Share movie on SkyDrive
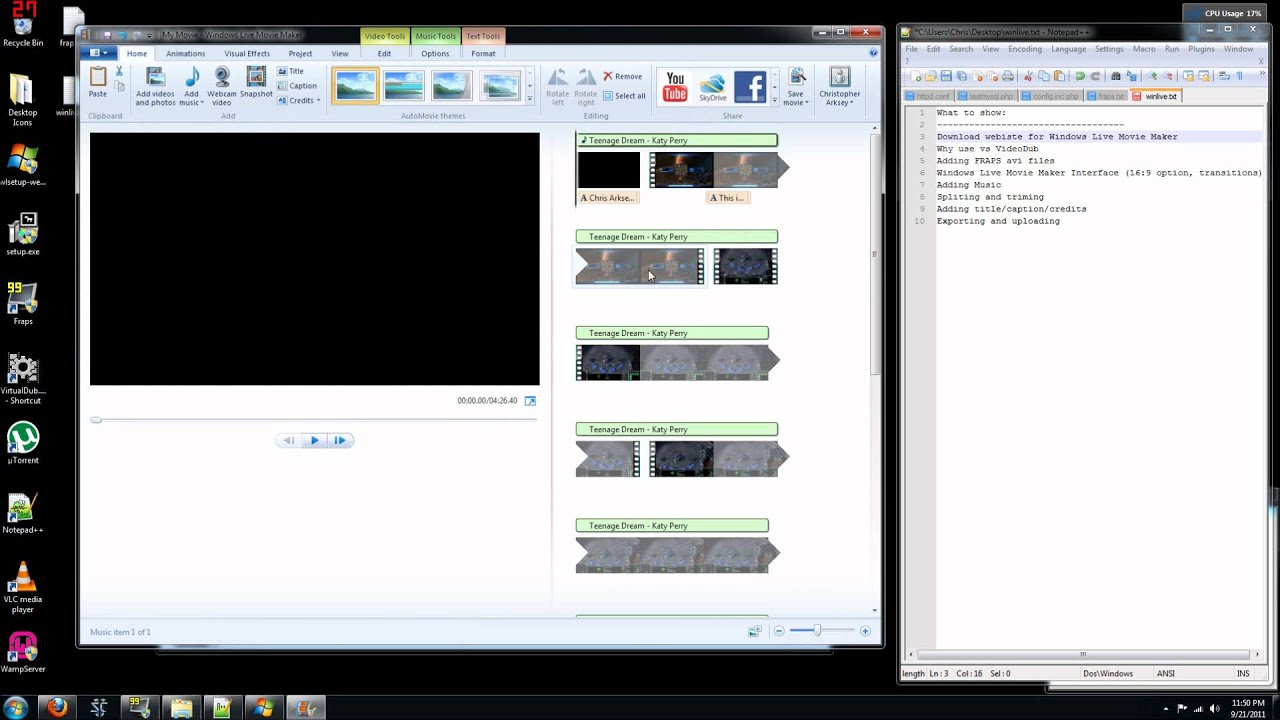1280x720 pixels. [x=712, y=87]
